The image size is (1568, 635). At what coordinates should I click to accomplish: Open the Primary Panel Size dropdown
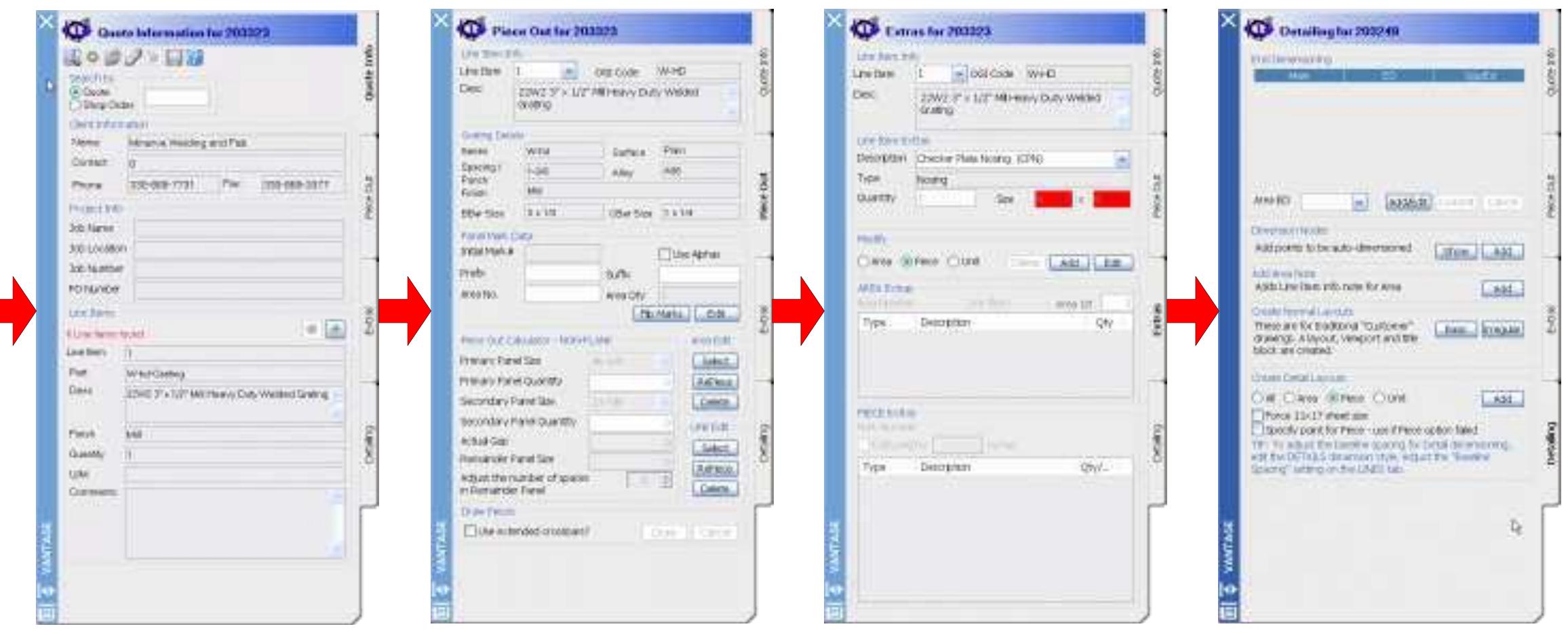tap(665, 362)
